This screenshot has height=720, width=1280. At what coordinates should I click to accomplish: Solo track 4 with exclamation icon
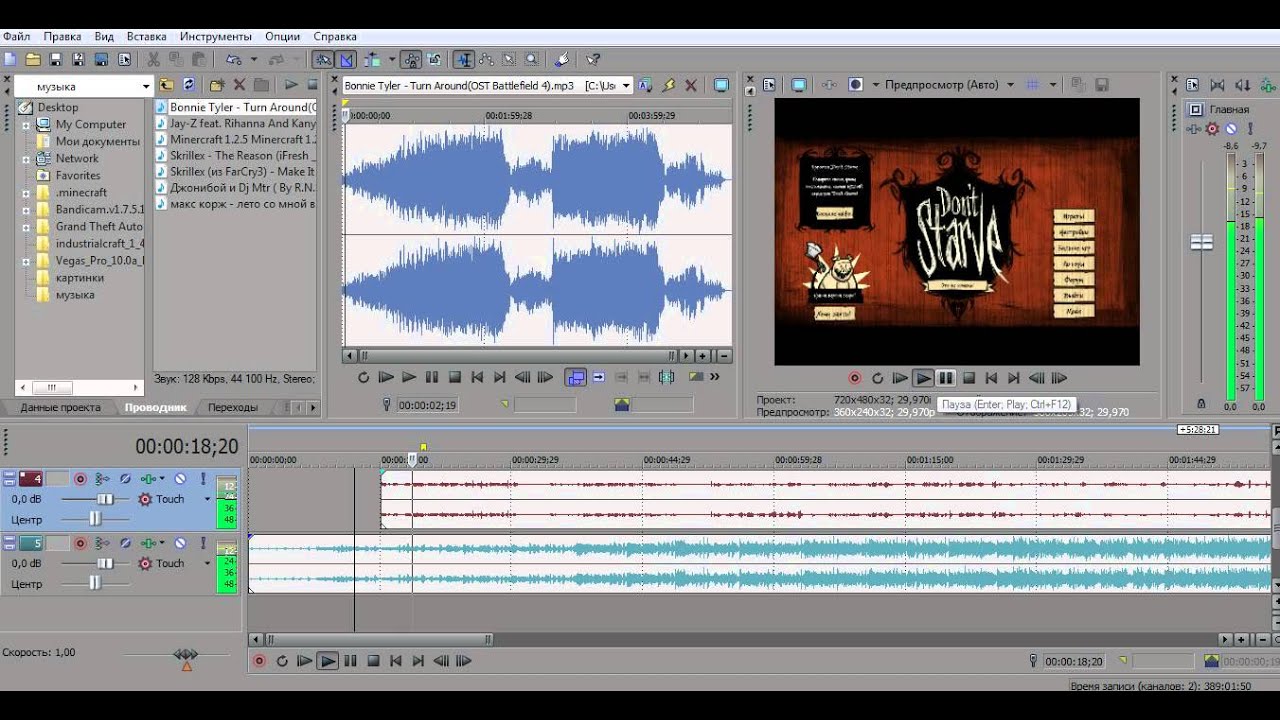tap(203, 479)
